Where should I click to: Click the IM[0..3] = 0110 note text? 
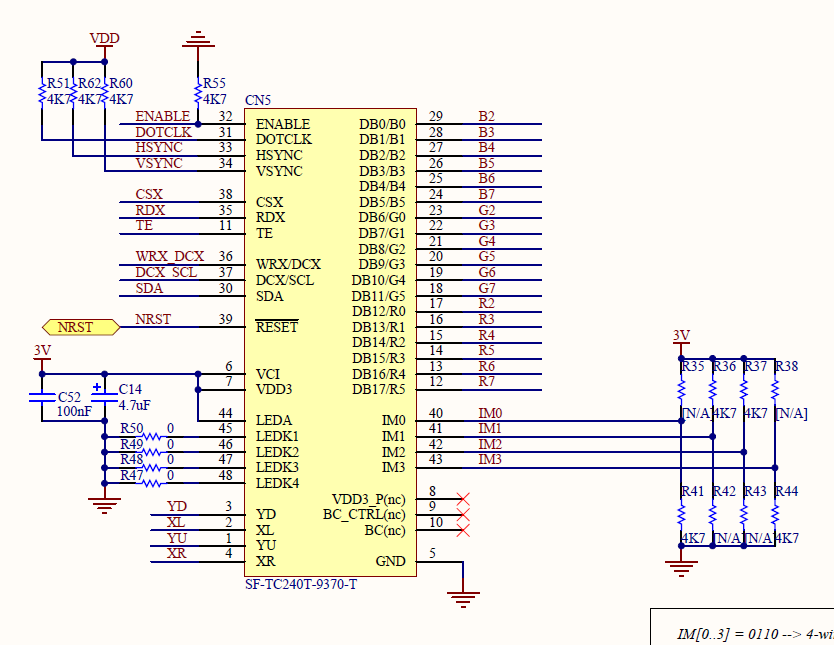(x=755, y=634)
